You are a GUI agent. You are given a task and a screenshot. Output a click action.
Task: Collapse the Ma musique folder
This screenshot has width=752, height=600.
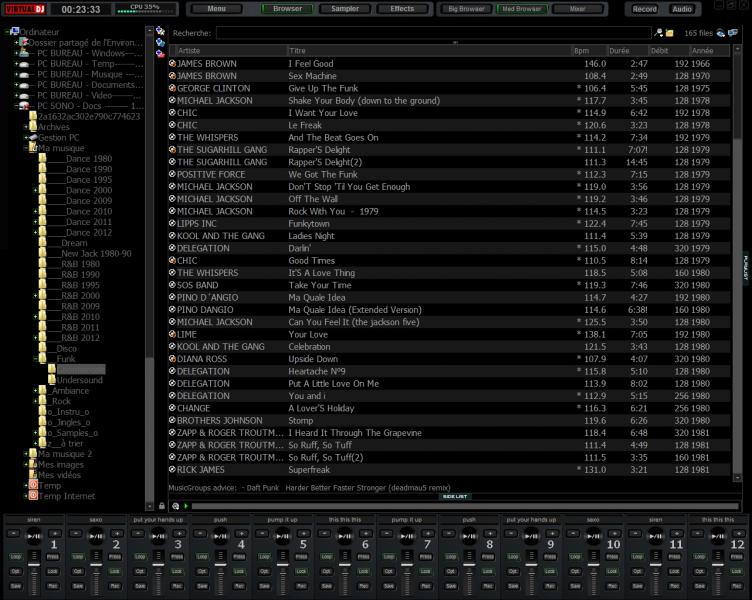26,148
